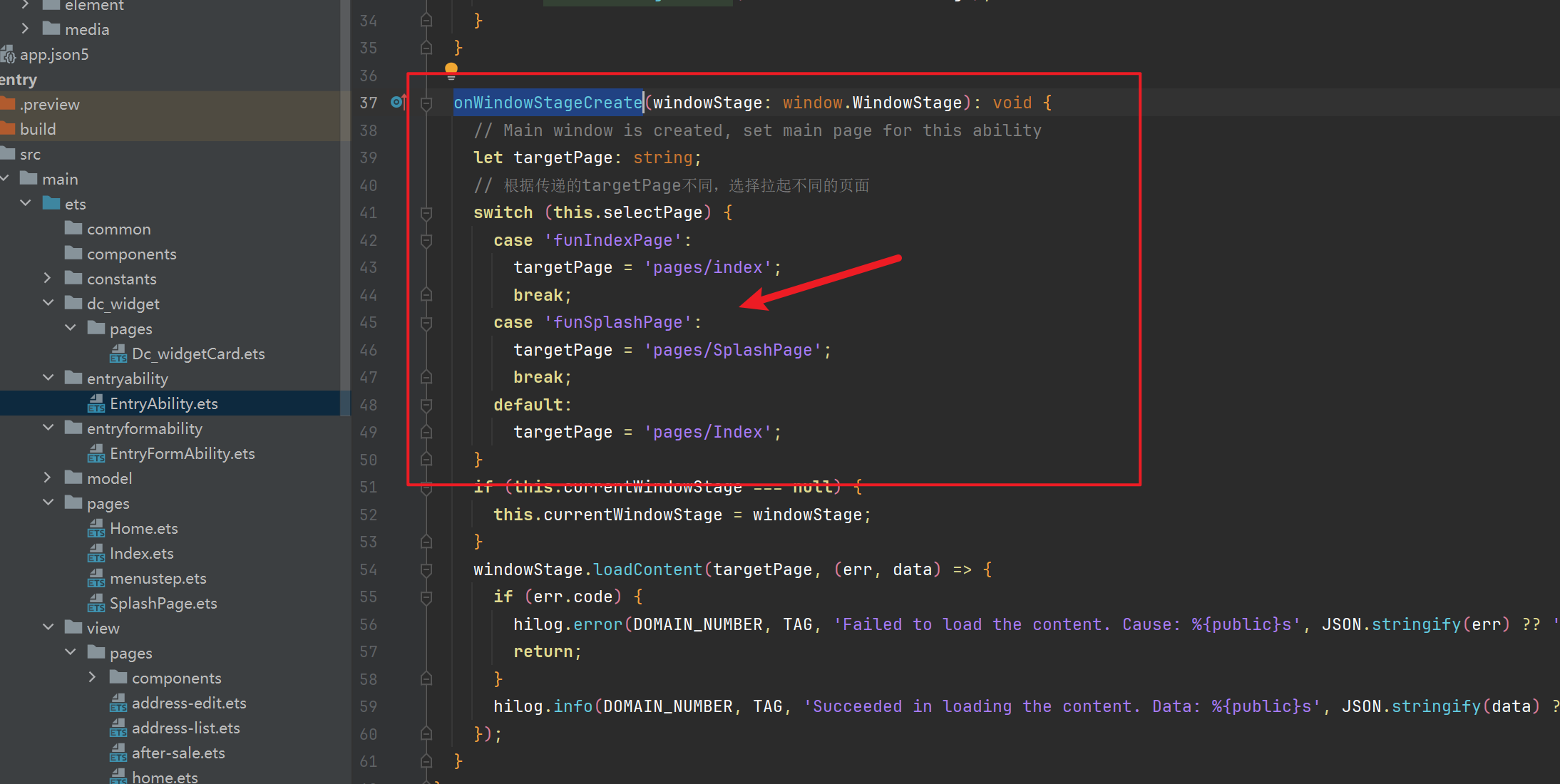The image size is (1560, 784).
Task: Open app.json5 configuration file
Action: 53,55
